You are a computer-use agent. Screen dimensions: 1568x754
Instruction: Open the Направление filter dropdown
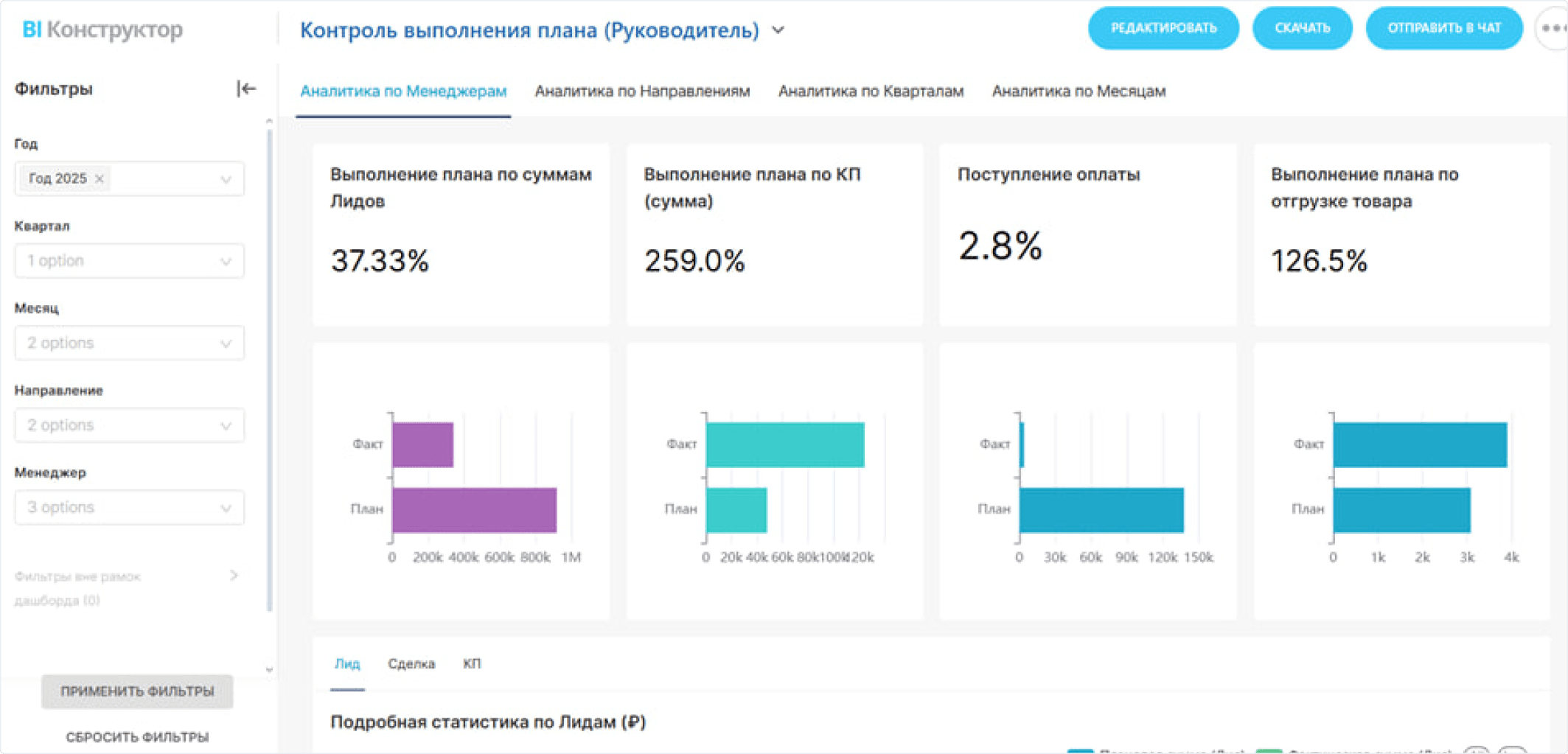point(129,425)
